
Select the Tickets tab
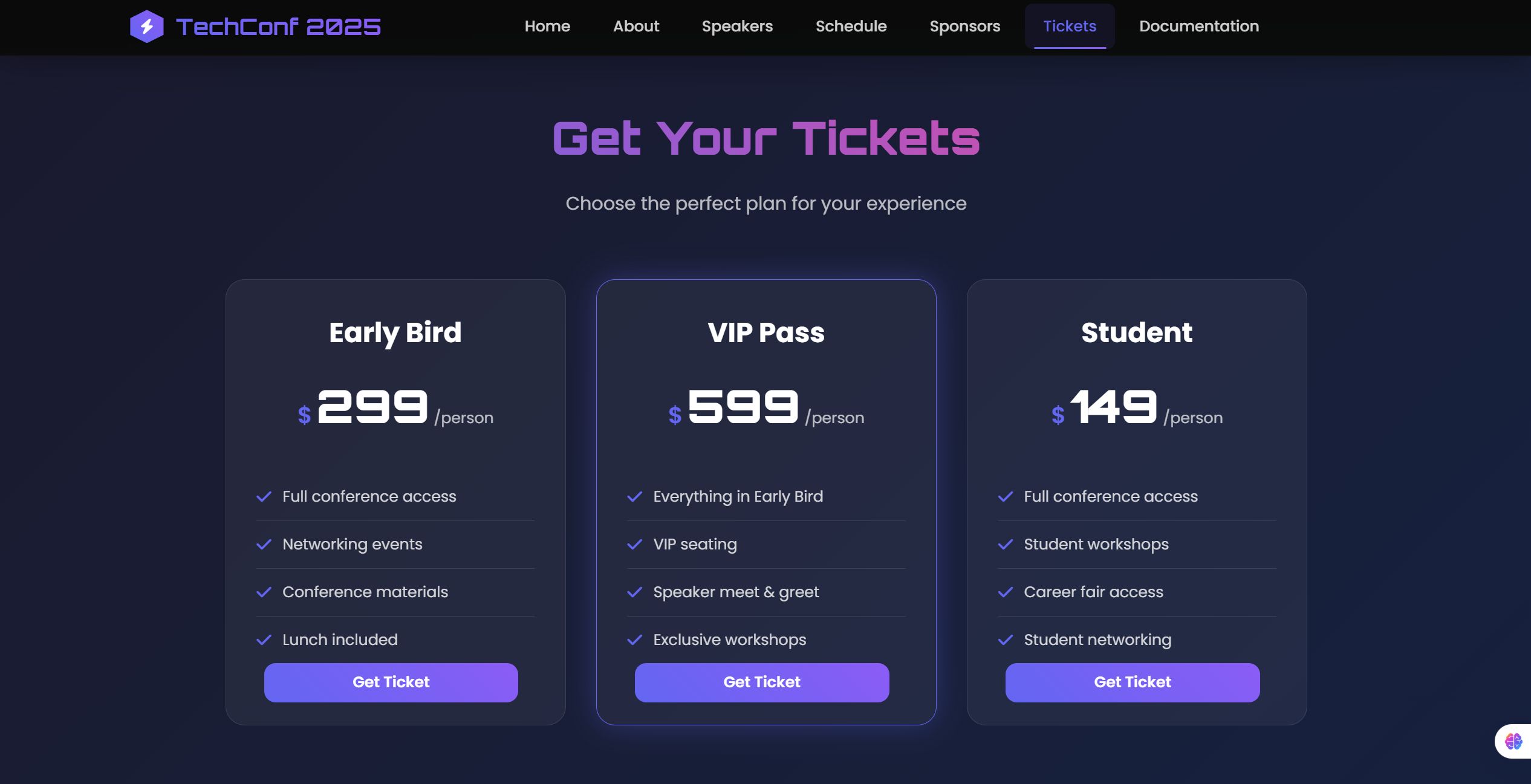click(x=1069, y=27)
